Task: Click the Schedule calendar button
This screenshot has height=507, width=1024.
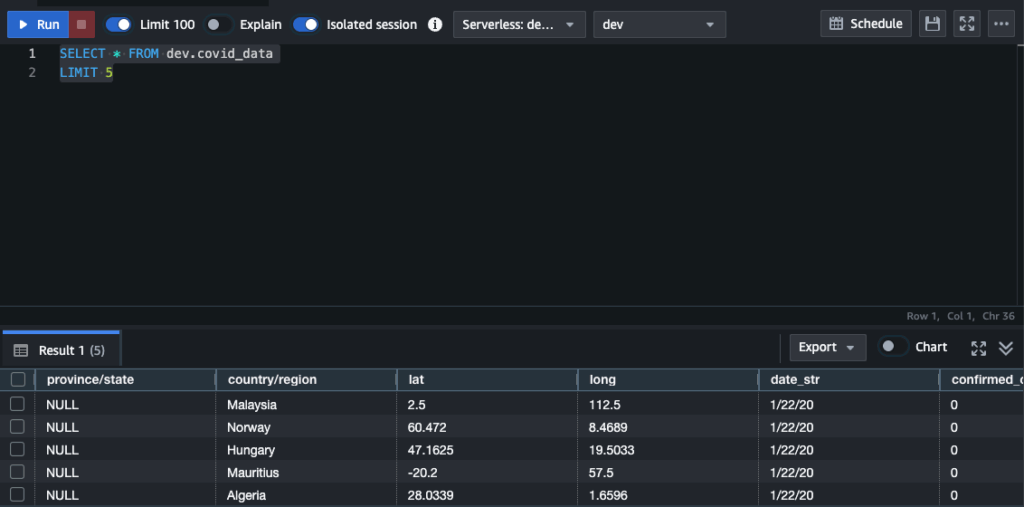Action: 866,24
